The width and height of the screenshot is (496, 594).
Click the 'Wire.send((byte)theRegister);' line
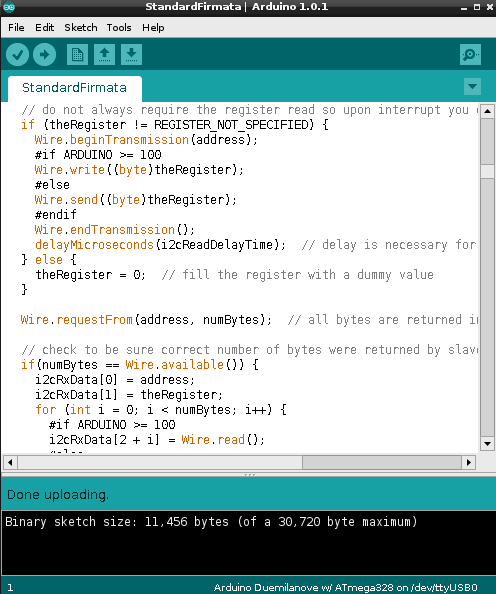[136, 200]
